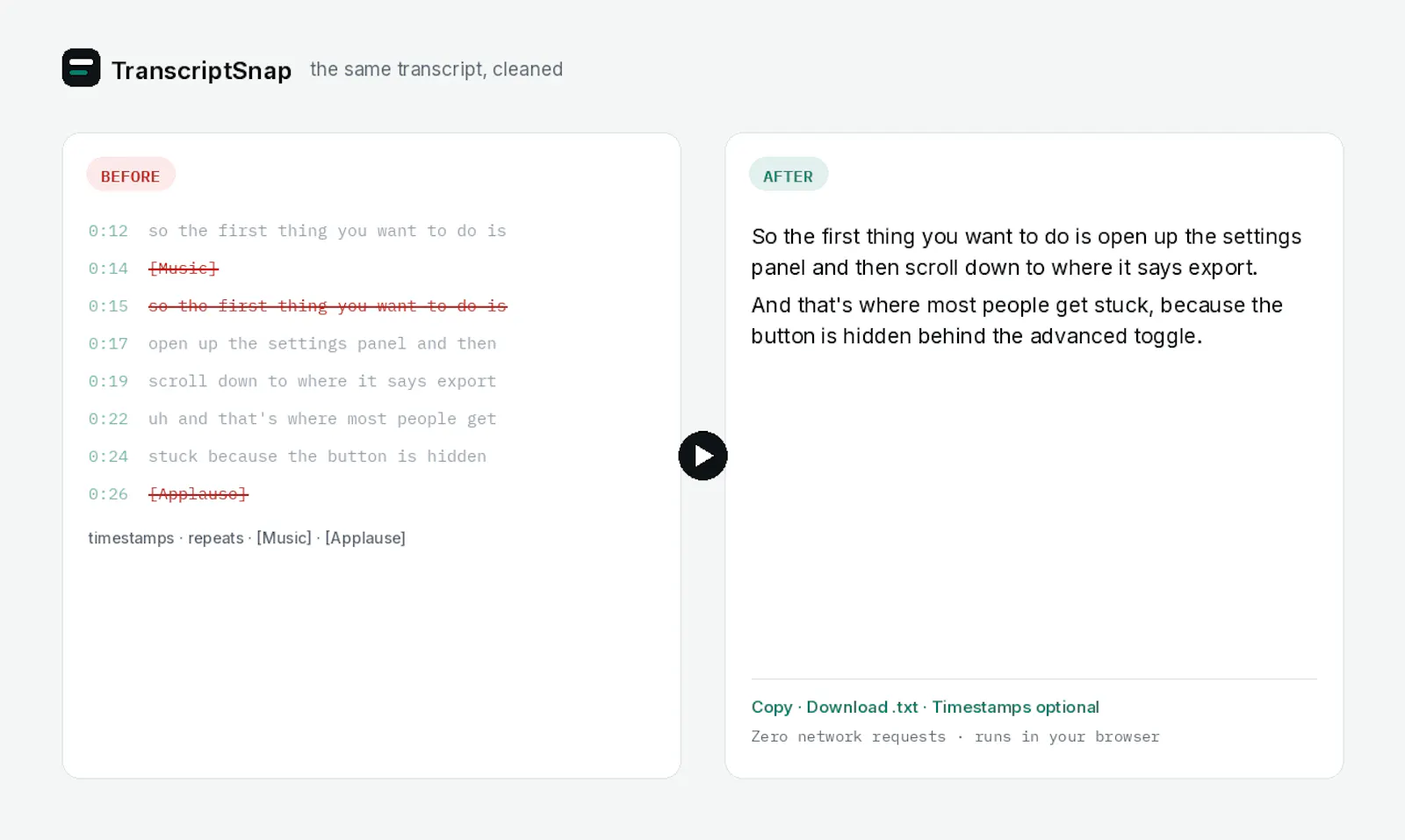
Task: Click the struck-through repeated line at 0:15
Action: tap(328, 306)
